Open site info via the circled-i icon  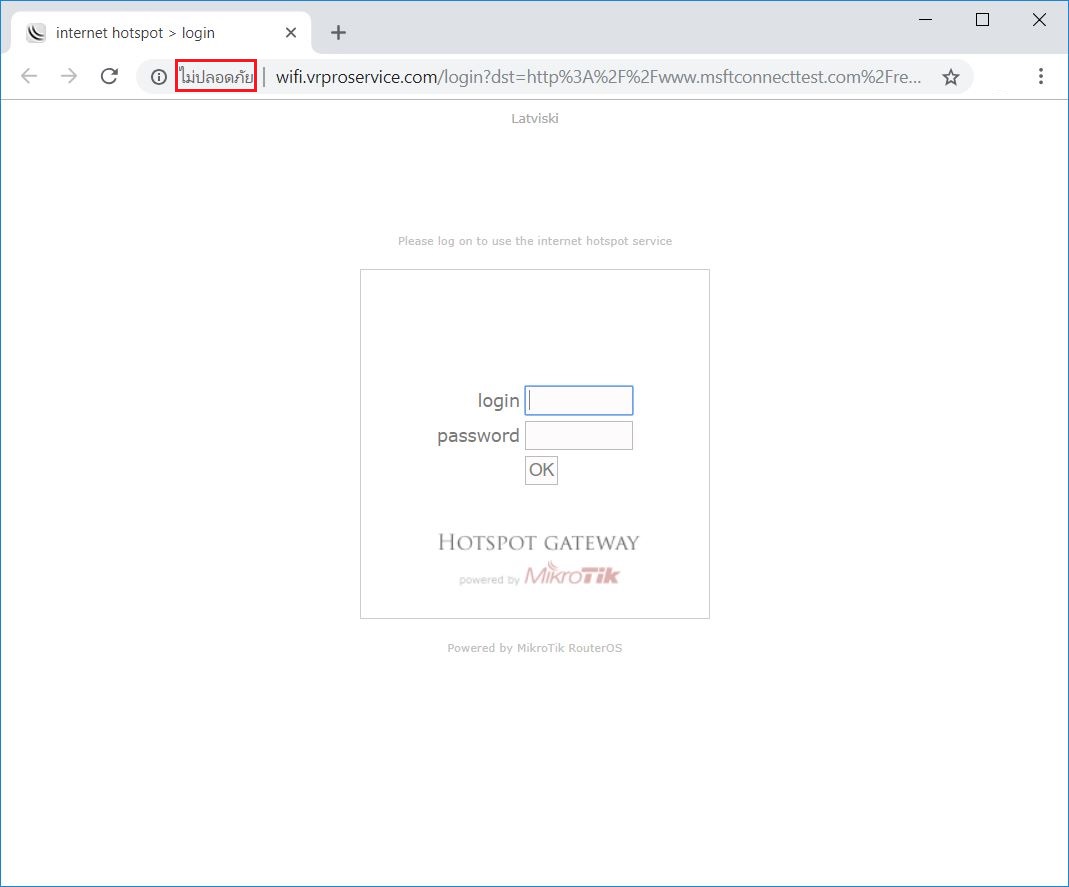(159, 77)
